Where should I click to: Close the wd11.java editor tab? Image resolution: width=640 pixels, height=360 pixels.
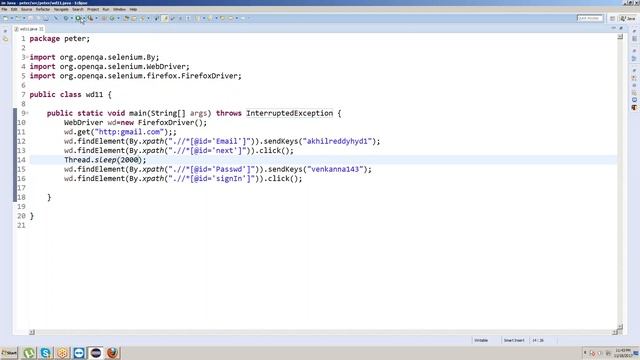(x=41, y=29)
